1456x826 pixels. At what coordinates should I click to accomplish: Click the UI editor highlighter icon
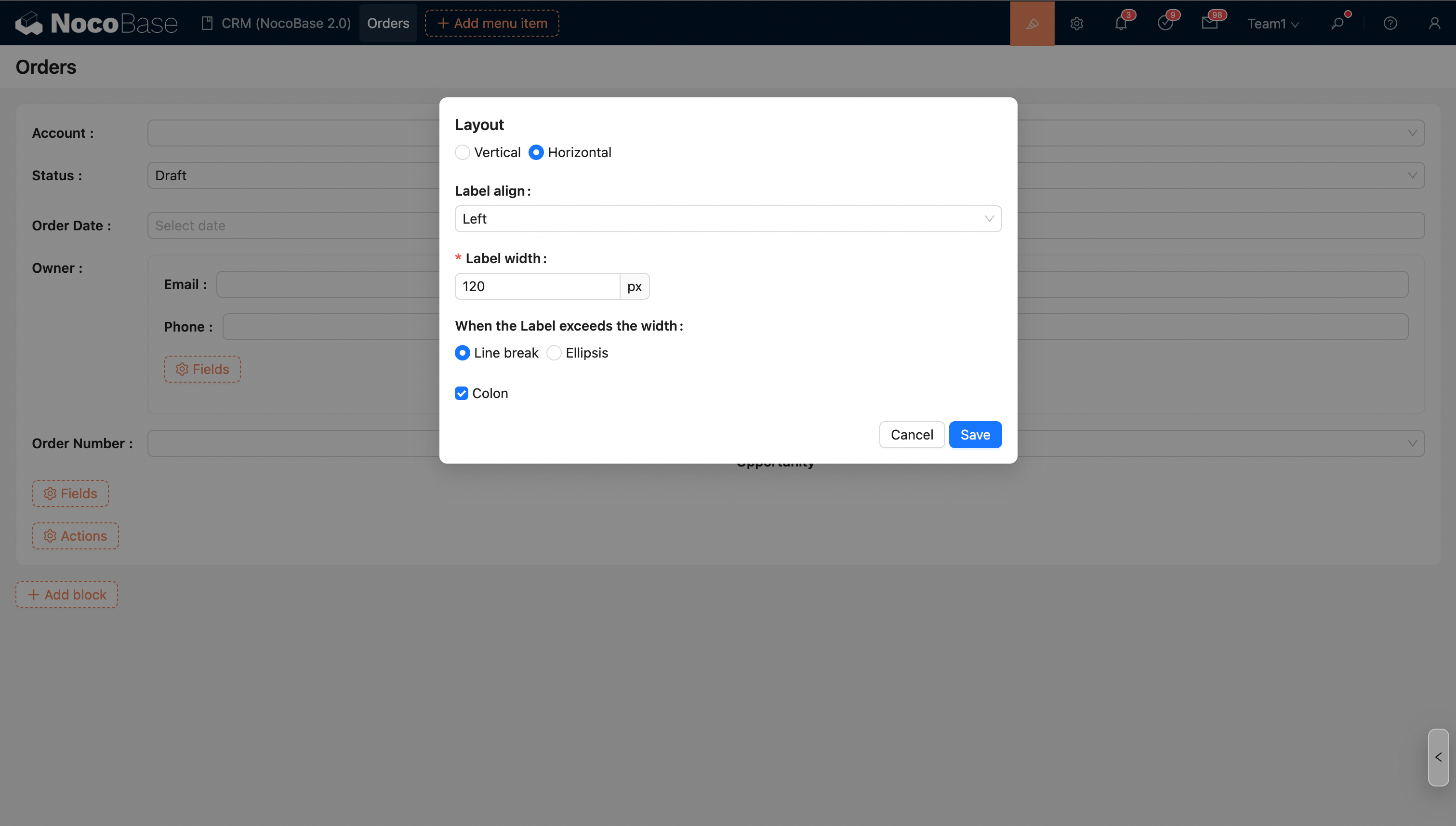[x=1032, y=23]
